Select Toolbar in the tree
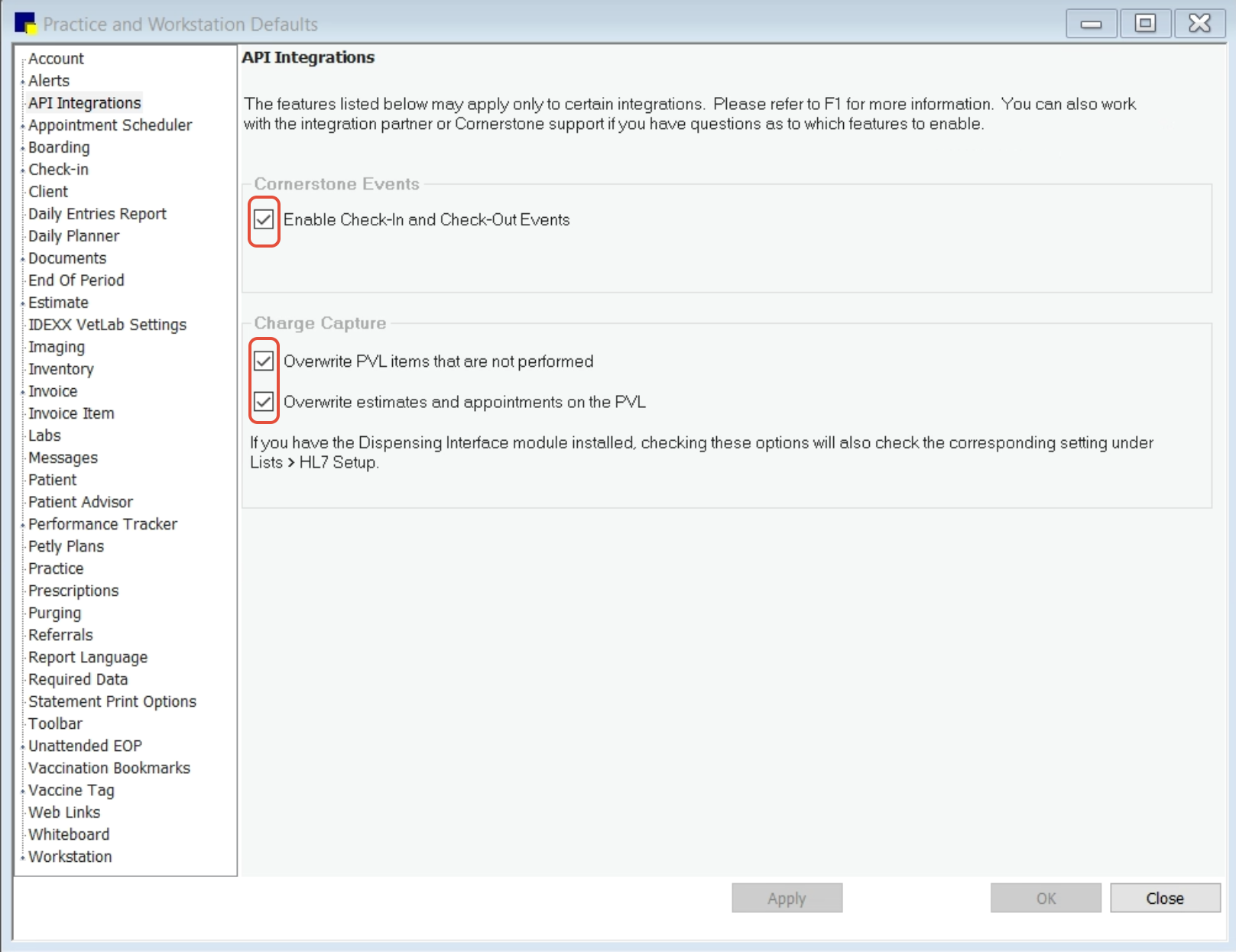Screen dimensions: 1236x952 [x=55, y=724]
